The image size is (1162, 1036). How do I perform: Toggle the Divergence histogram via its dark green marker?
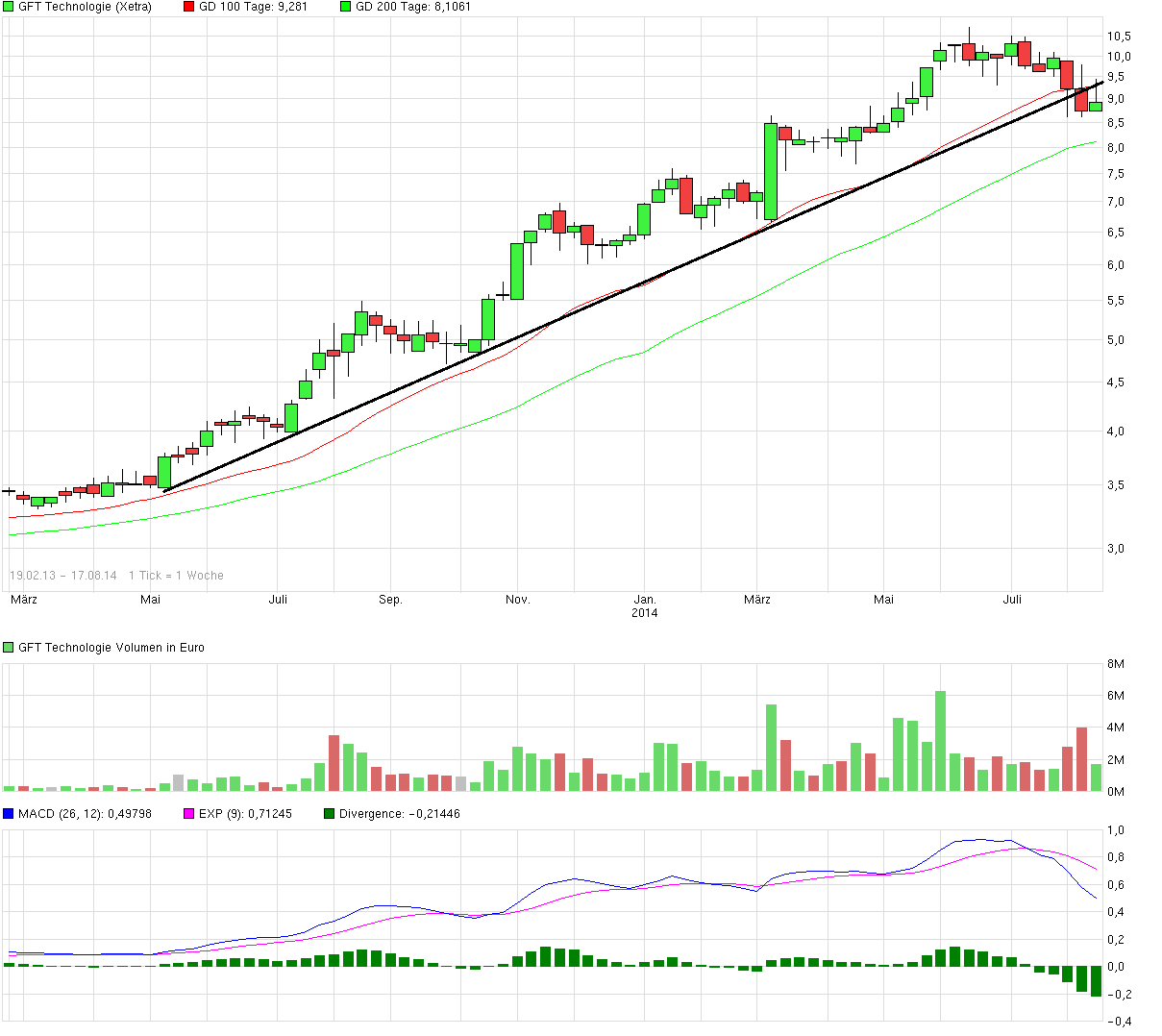click(x=329, y=813)
